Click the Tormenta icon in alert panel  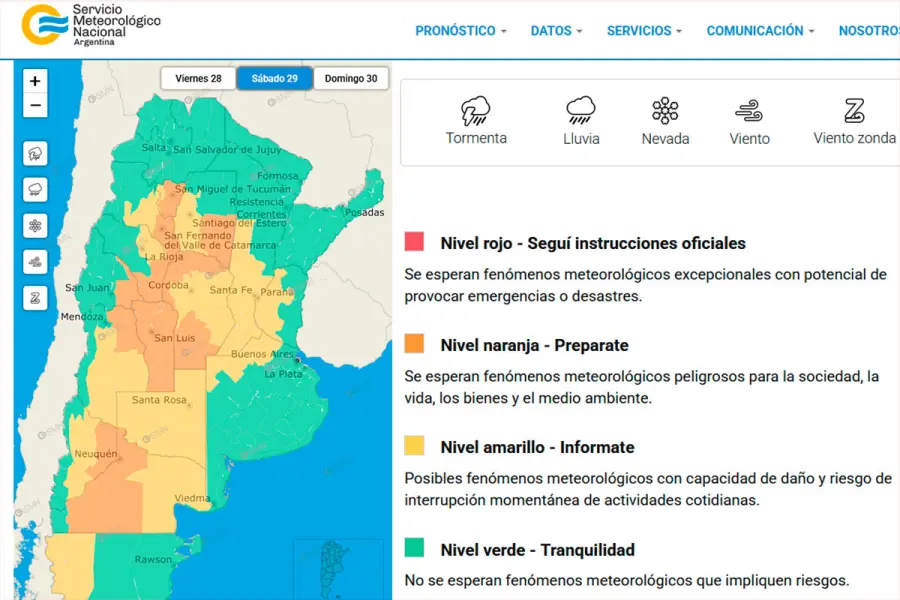click(476, 110)
